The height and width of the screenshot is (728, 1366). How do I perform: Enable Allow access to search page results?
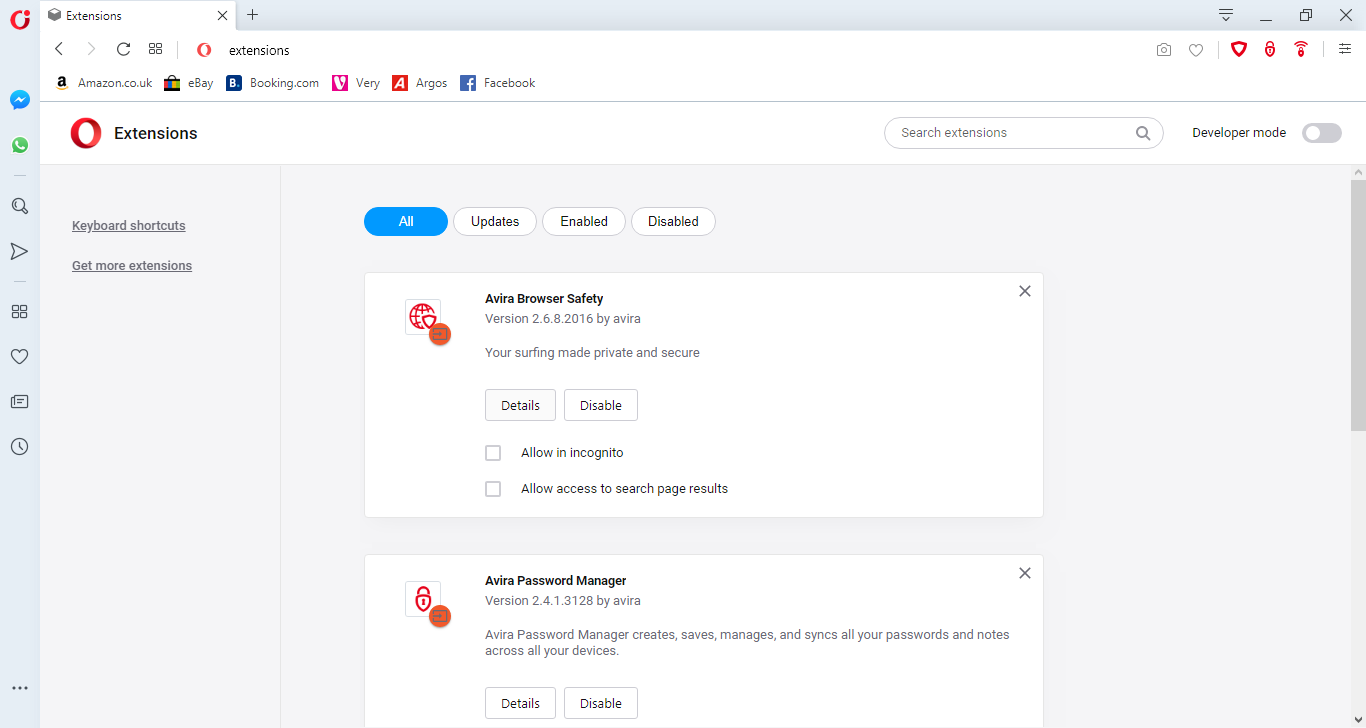point(493,489)
